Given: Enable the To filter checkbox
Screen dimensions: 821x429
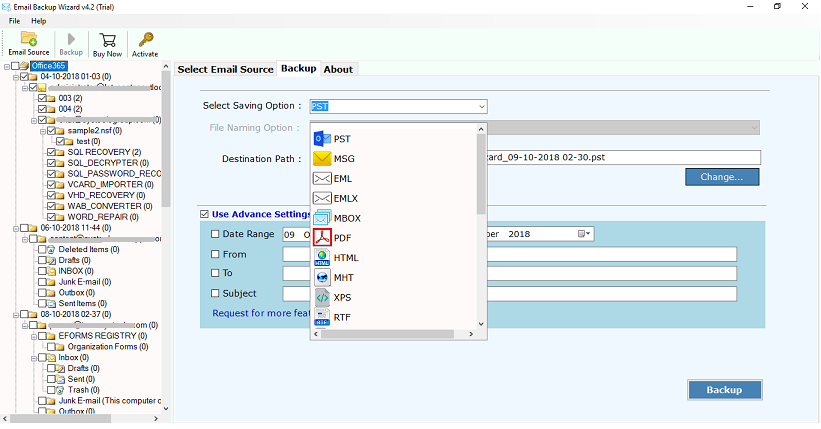Looking at the screenshot, I should click(215, 273).
